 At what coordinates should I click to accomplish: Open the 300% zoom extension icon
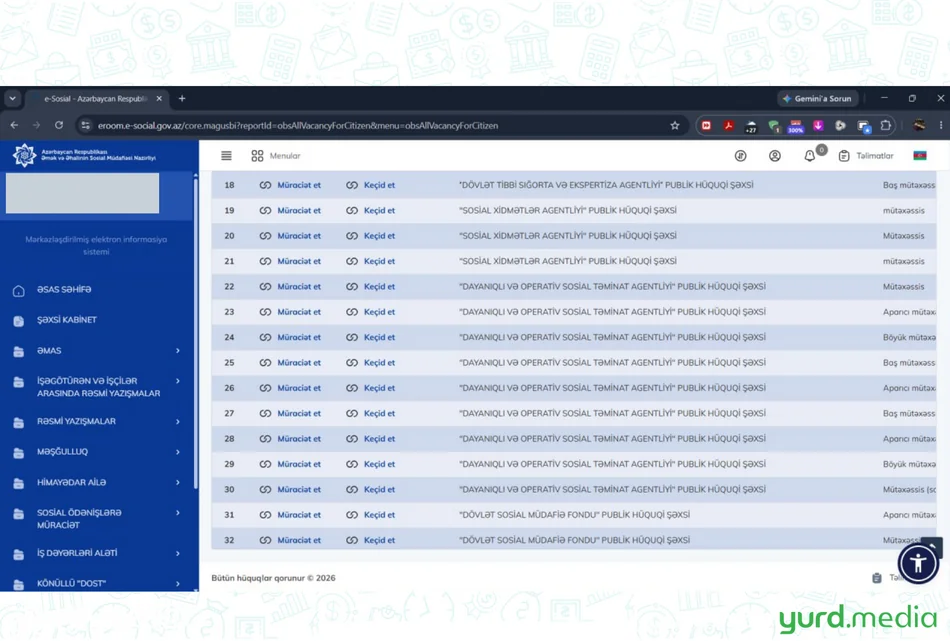pos(796,126)
